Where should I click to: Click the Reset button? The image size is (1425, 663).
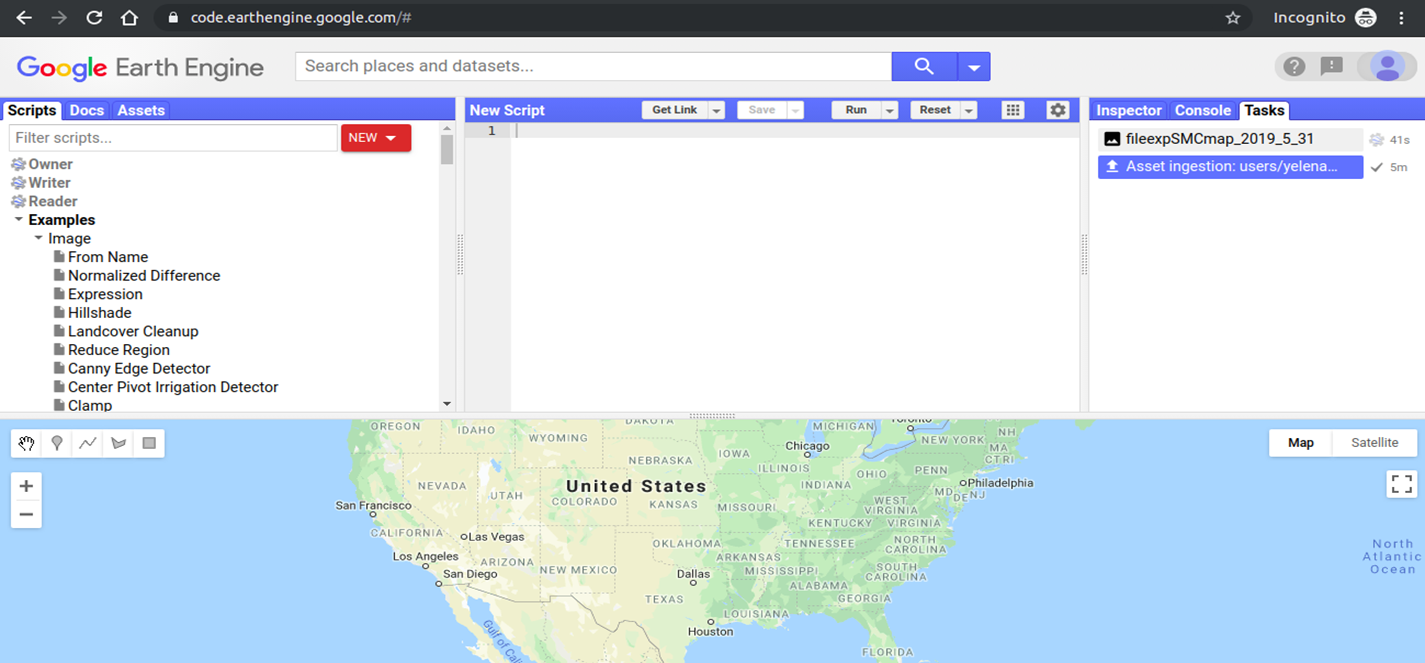click(935, 110)
